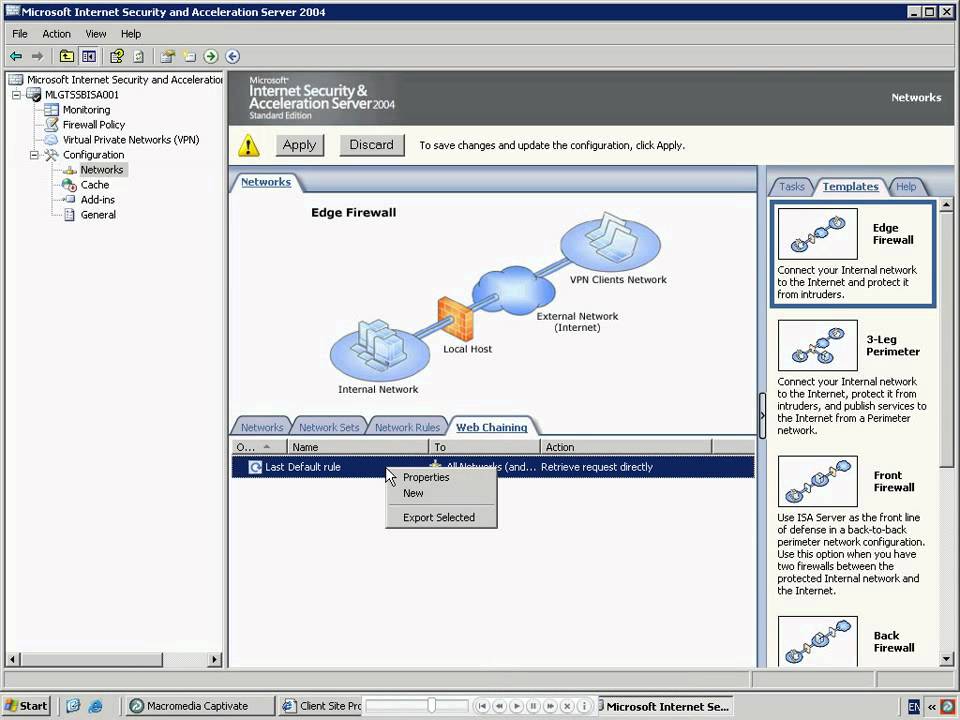Click the EN language indicator in system tray

coord(913,707)
